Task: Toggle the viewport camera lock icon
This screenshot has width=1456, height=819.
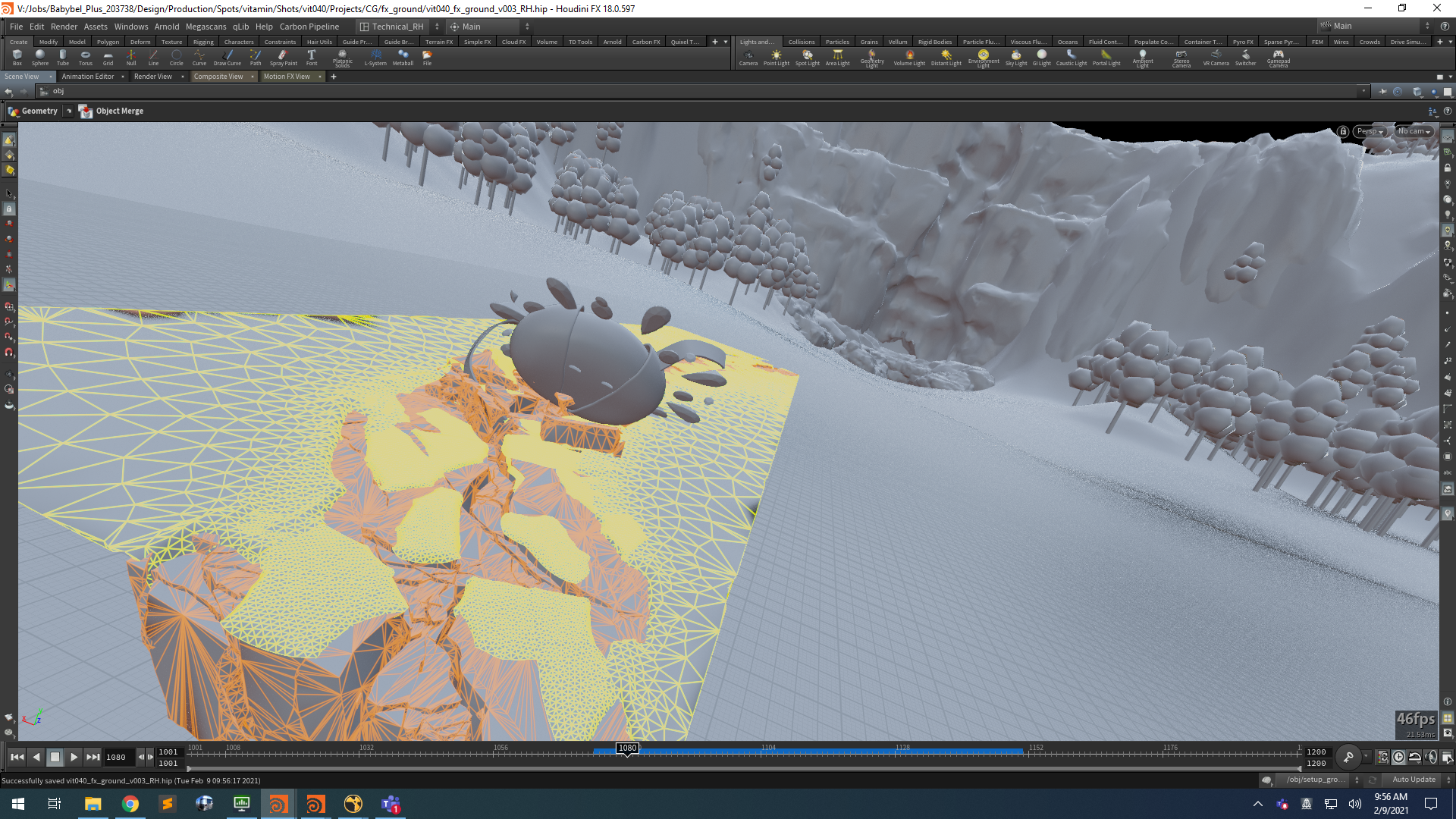Action: [x=1343, y=131]
